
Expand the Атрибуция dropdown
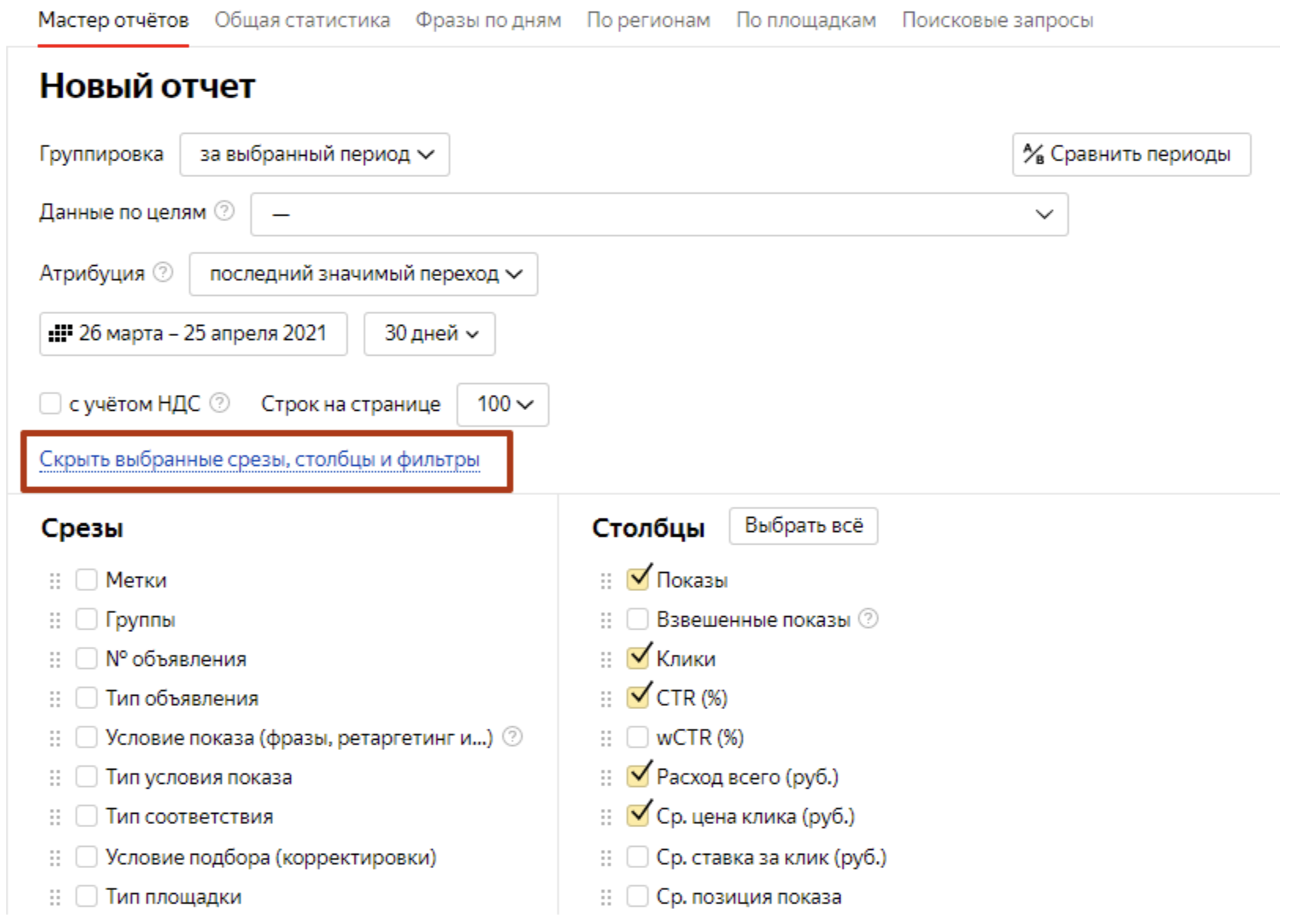[364, 274]
